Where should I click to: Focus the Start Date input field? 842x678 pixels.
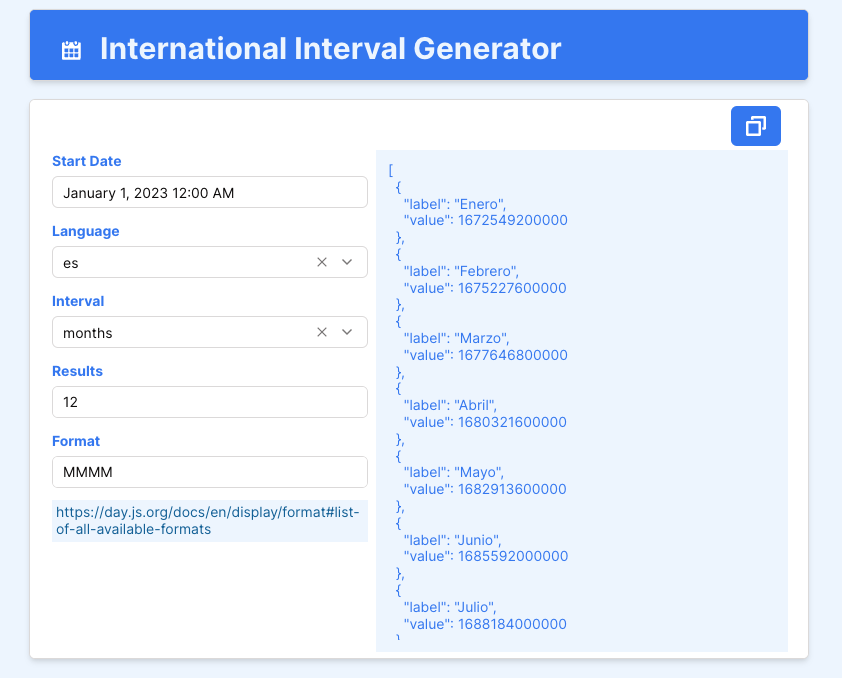pos(210,193)
